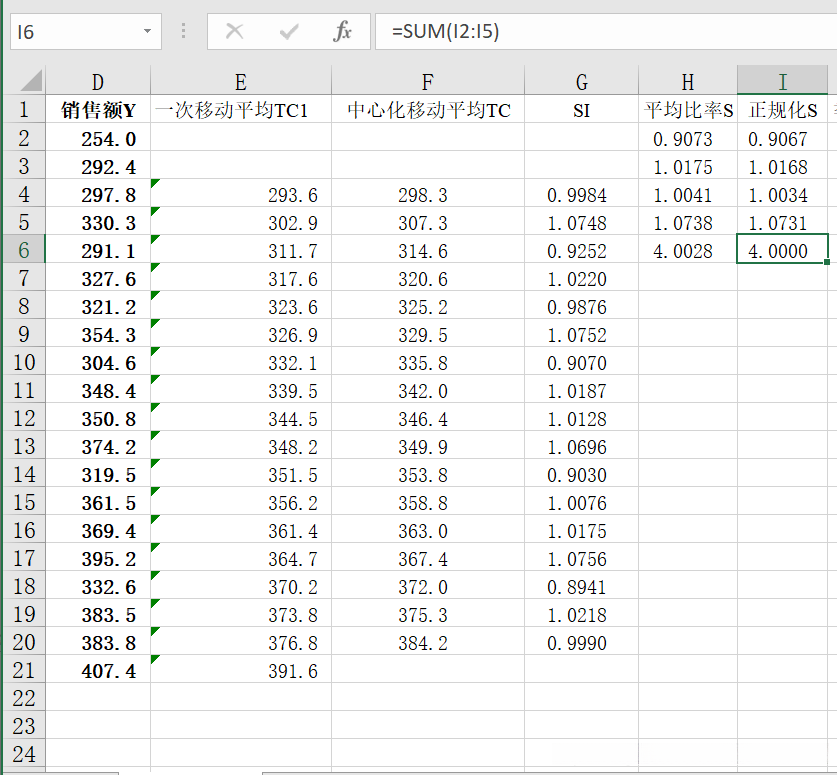Select cell with value 291.1

pos(98,251)
